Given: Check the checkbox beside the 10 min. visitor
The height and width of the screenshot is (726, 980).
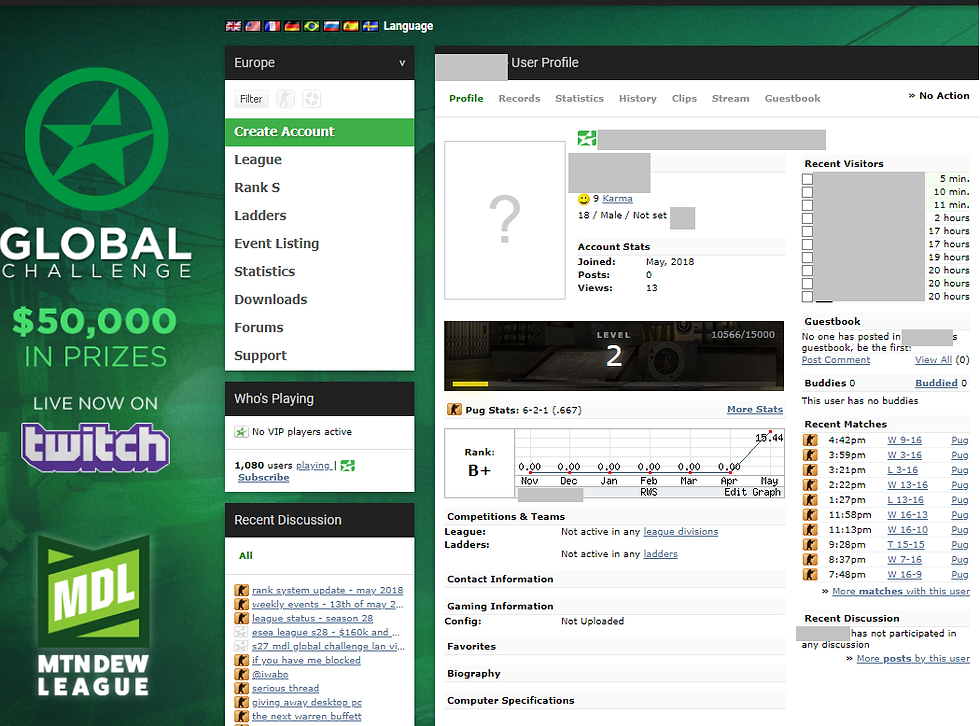Looking at the screenshot, I should [x=807, y=191].
